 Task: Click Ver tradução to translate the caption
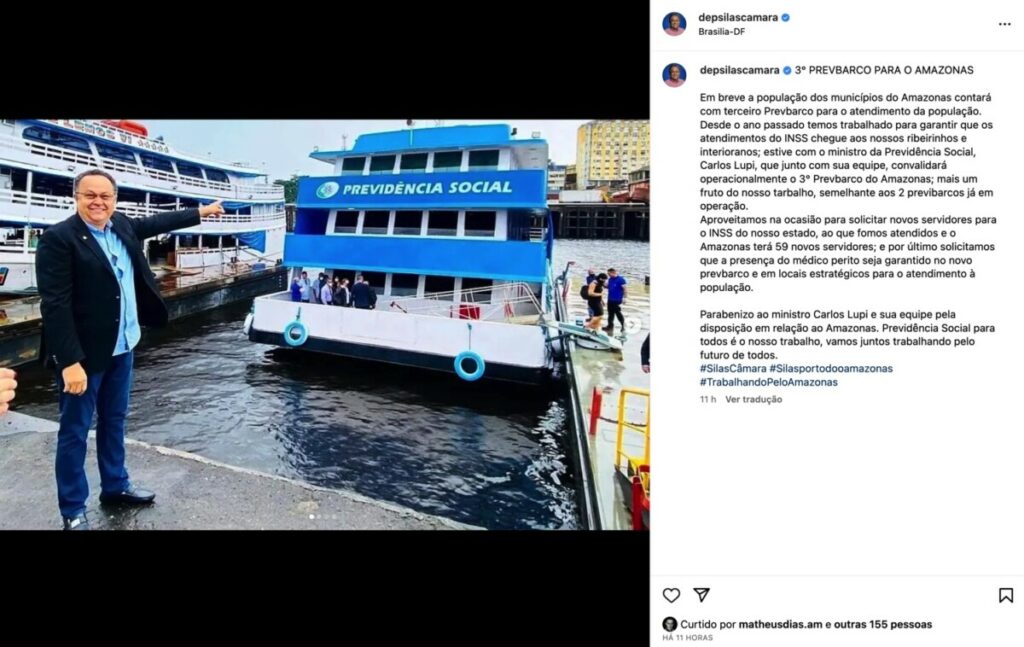click(754, 399)
